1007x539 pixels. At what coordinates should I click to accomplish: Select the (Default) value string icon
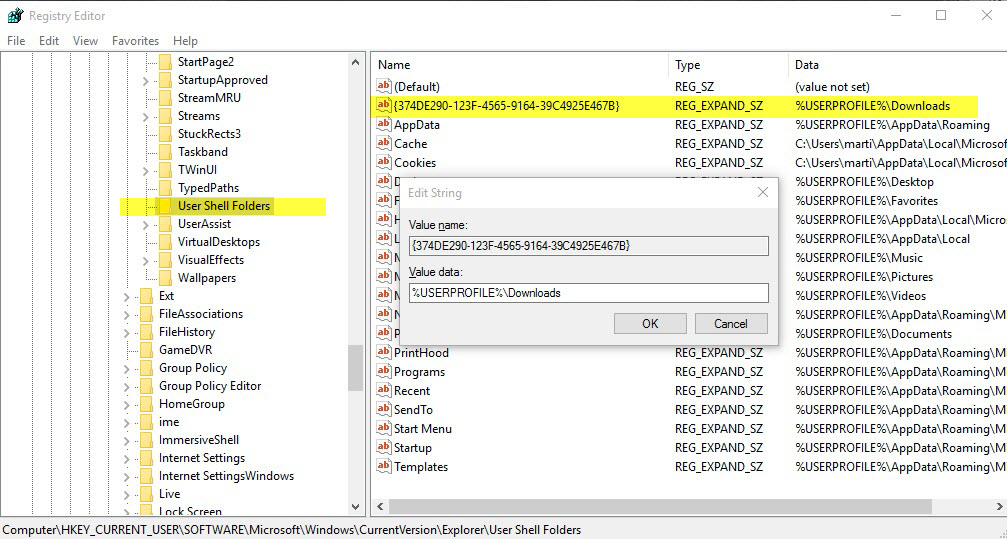coord(383,86)
